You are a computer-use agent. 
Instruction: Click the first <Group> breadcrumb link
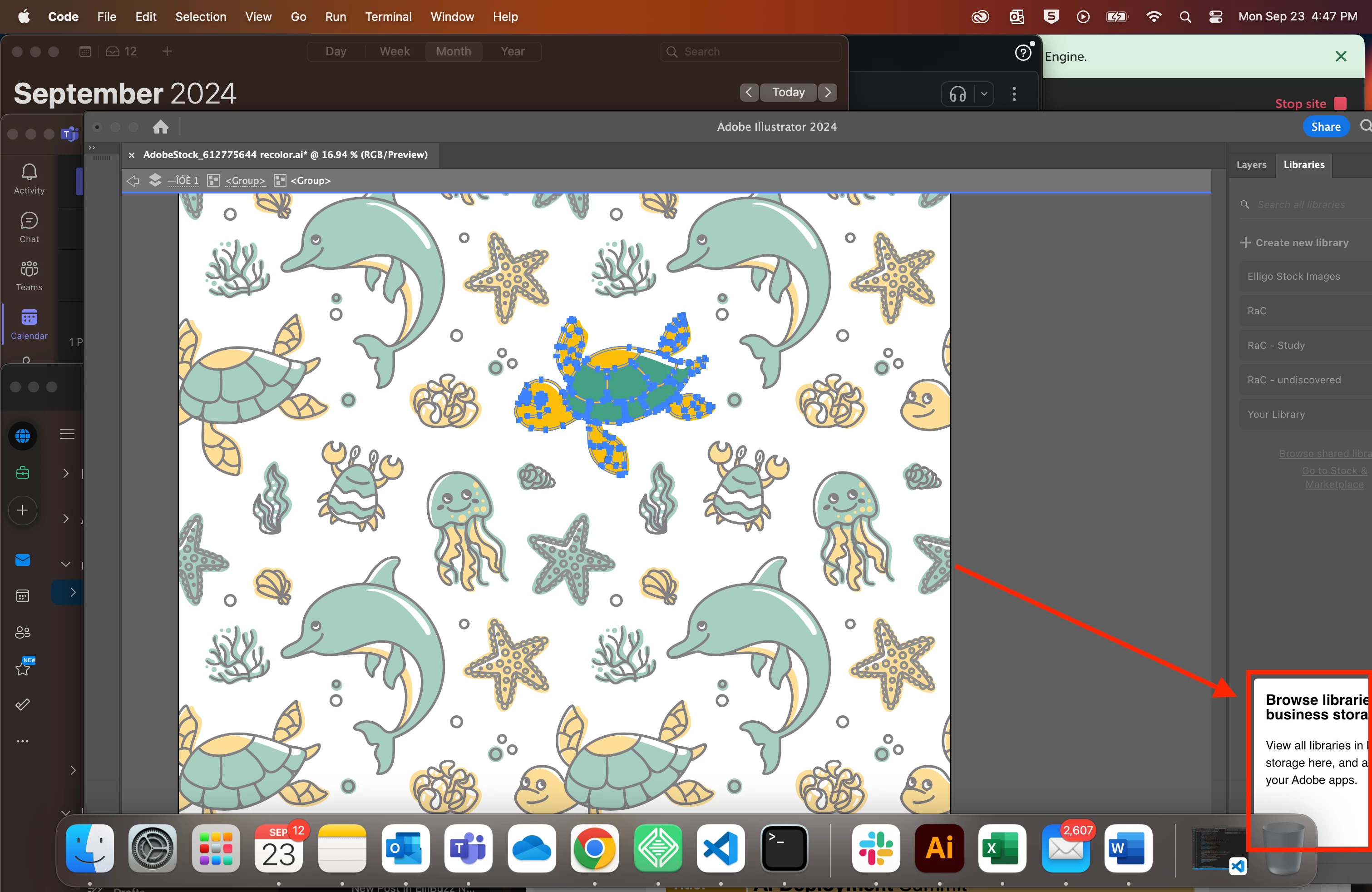click(245, 180)
